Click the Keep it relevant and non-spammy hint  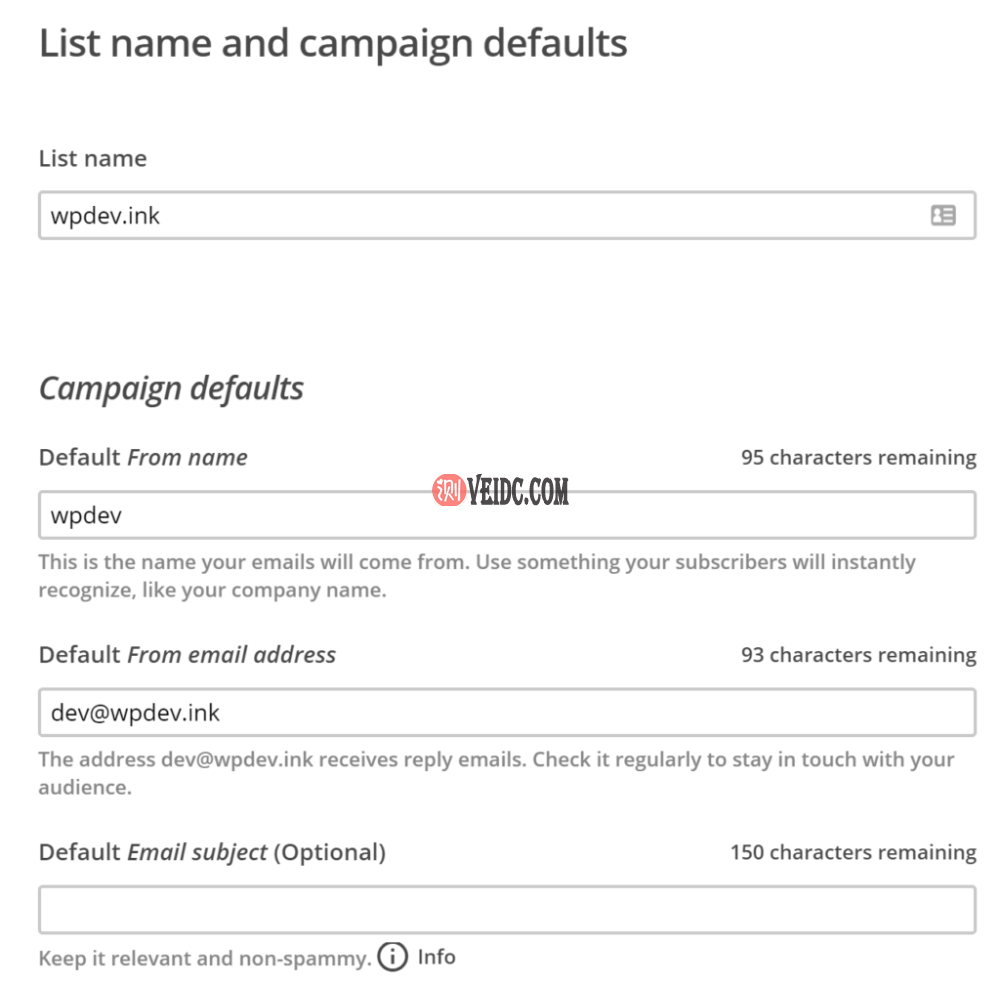pyautogui.click(x=204, y=958)
